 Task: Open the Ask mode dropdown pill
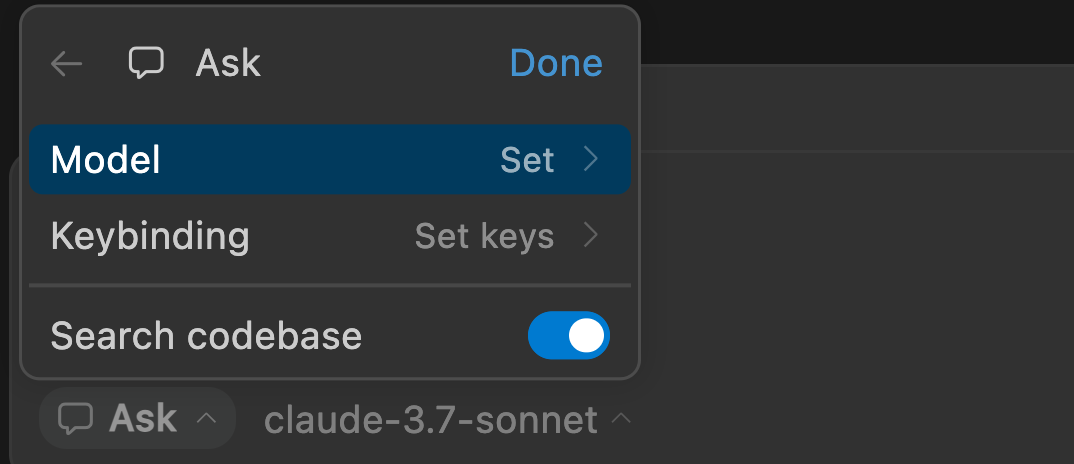pyautogui.click(x=137, y=419)
